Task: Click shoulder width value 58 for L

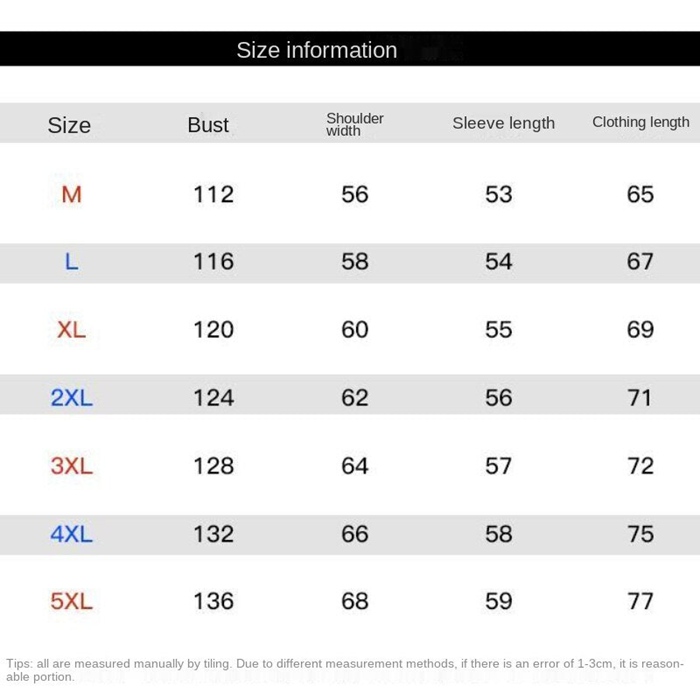Action: click(x=355, y=262)
